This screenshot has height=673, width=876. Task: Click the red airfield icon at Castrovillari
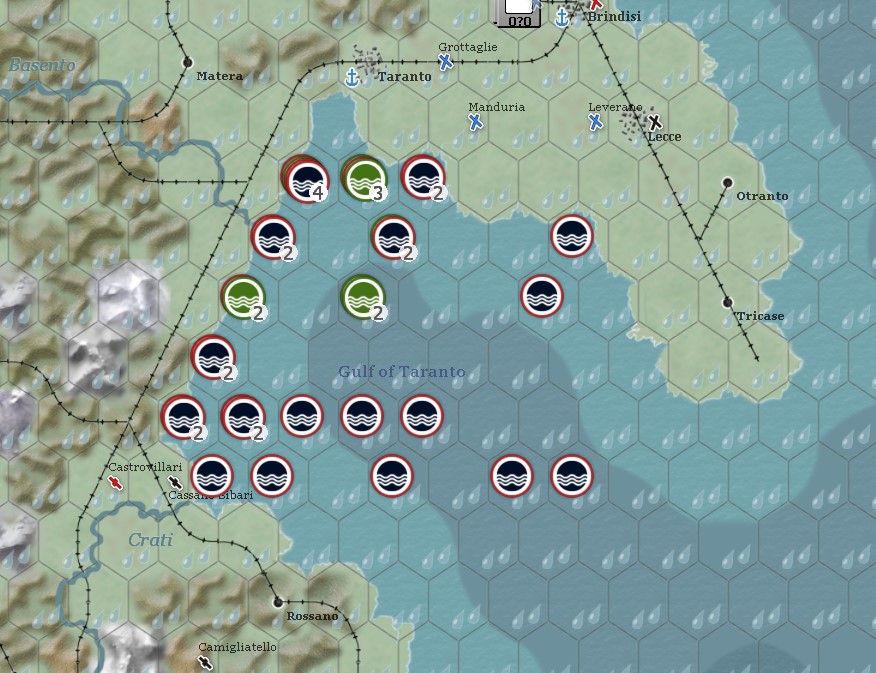[x=116, y=483]
